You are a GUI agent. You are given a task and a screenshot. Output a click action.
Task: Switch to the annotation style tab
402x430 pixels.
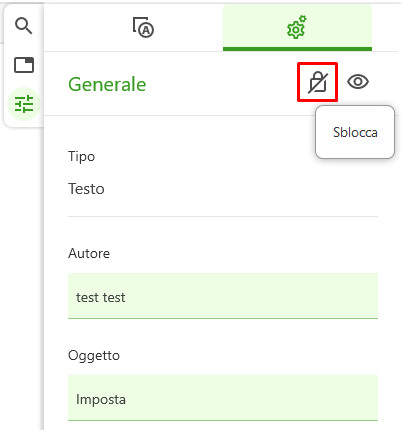tap(143, 27)
